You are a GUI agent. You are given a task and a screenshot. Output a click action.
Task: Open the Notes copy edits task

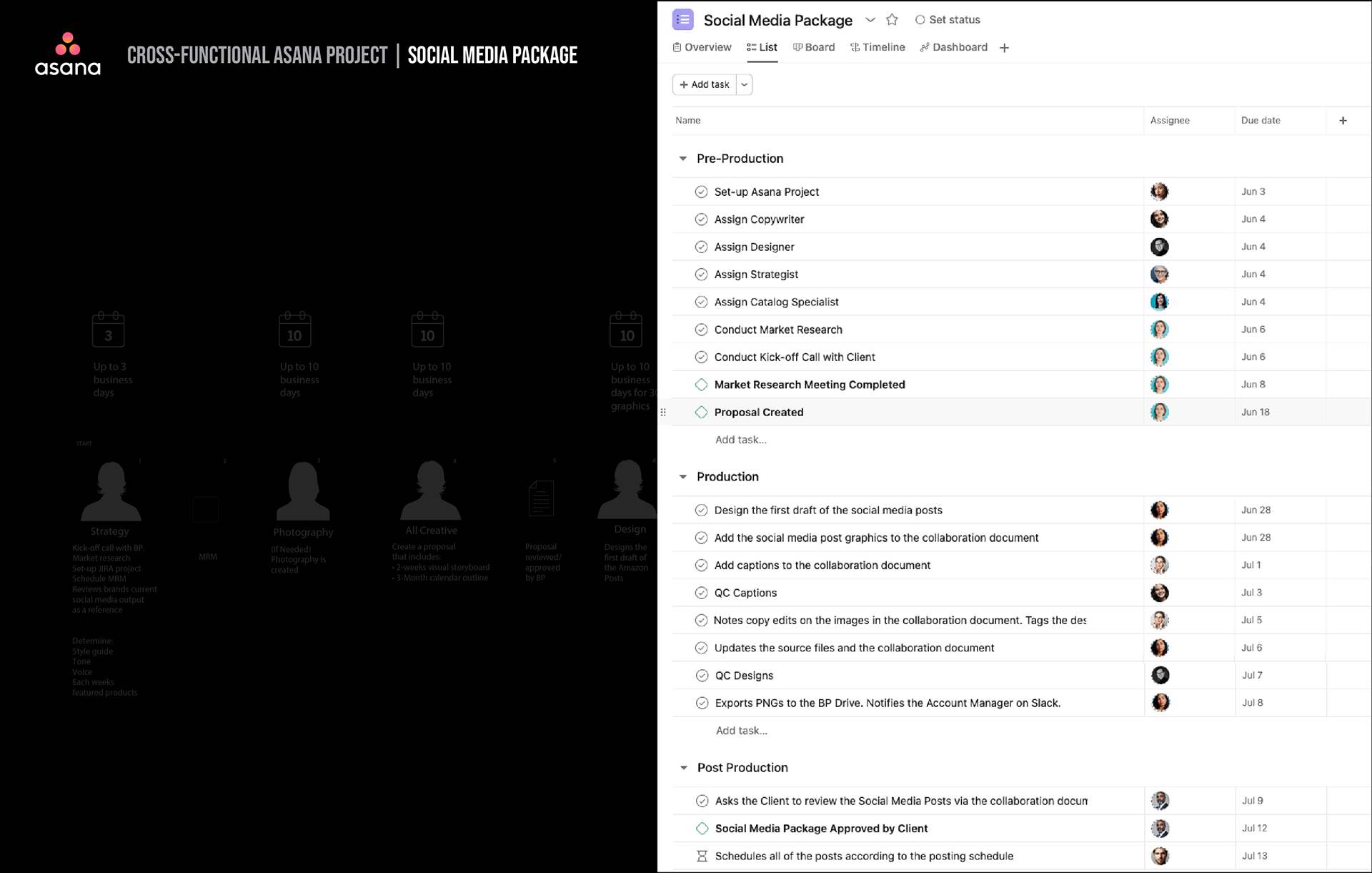pos(900,621)
